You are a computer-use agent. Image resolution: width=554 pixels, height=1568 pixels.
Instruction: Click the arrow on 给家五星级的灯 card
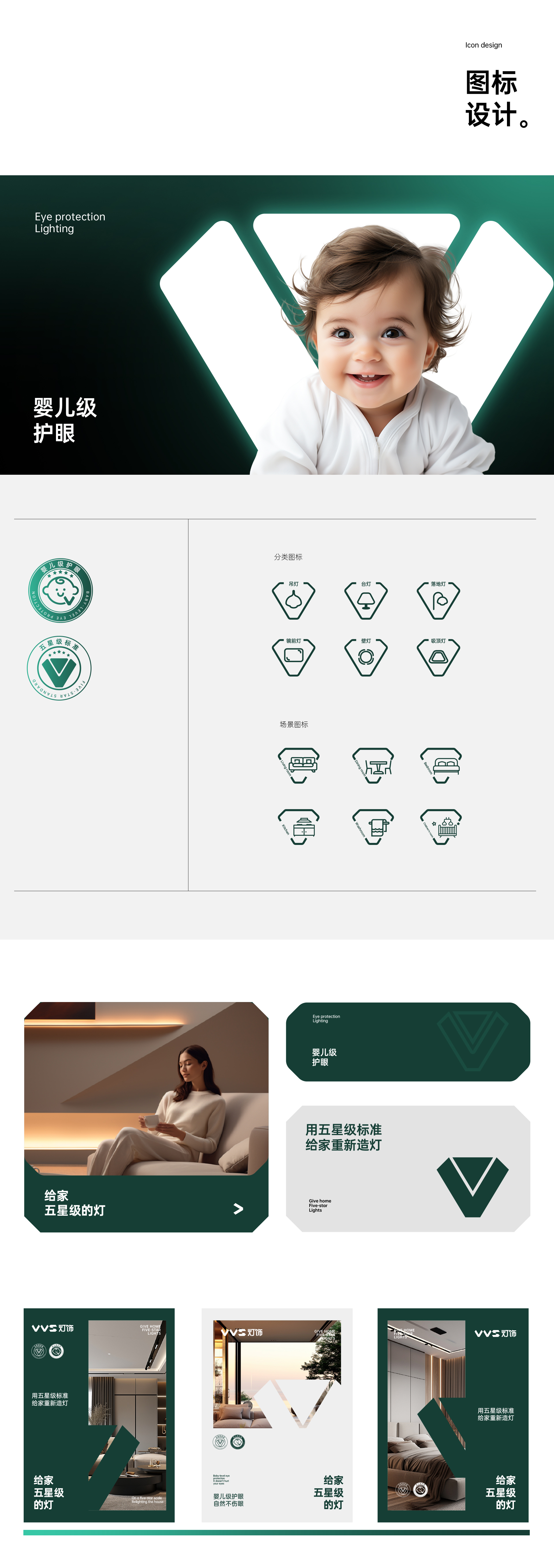[x=238, y=1209]
